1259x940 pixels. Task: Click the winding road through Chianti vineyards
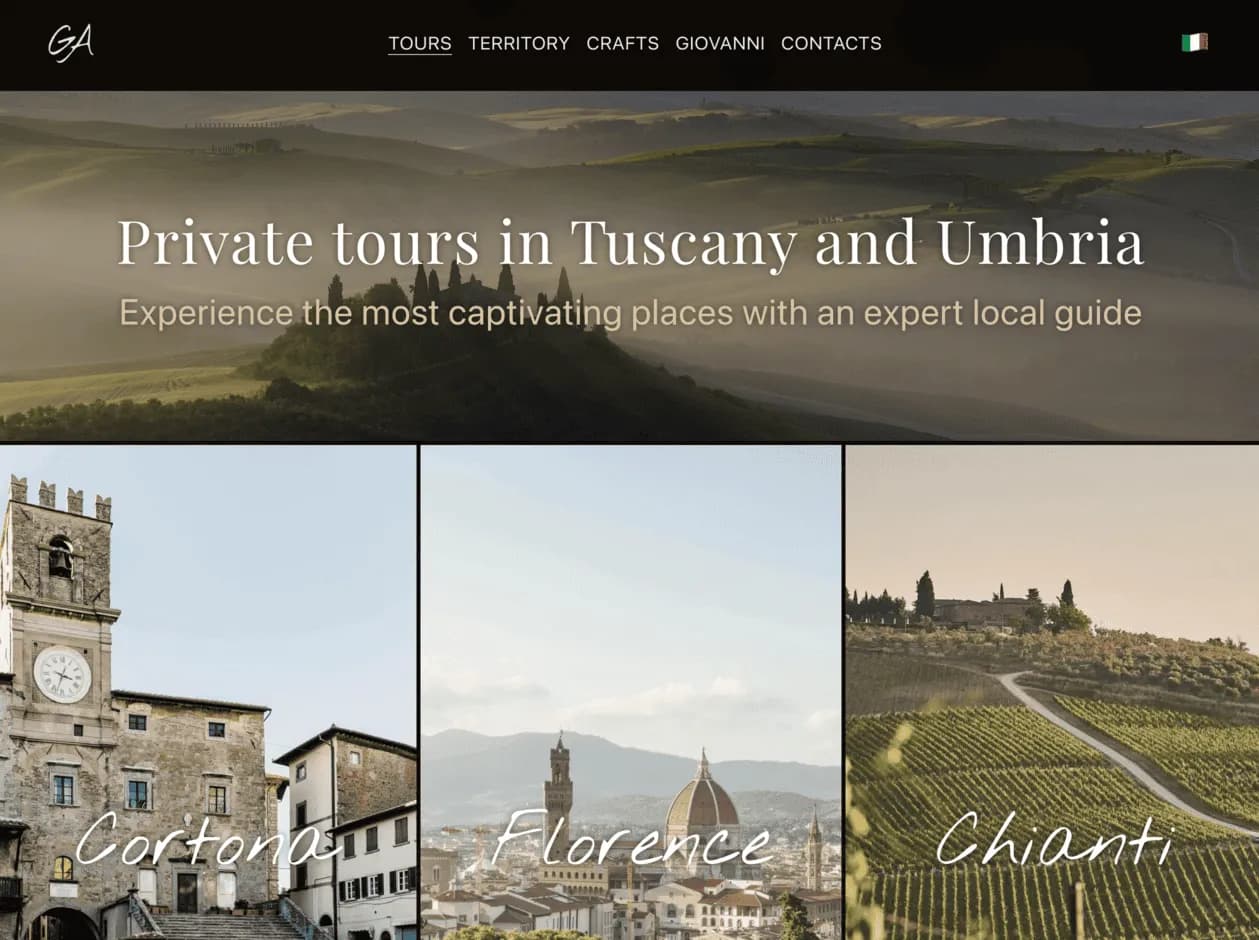[1110, 750]
